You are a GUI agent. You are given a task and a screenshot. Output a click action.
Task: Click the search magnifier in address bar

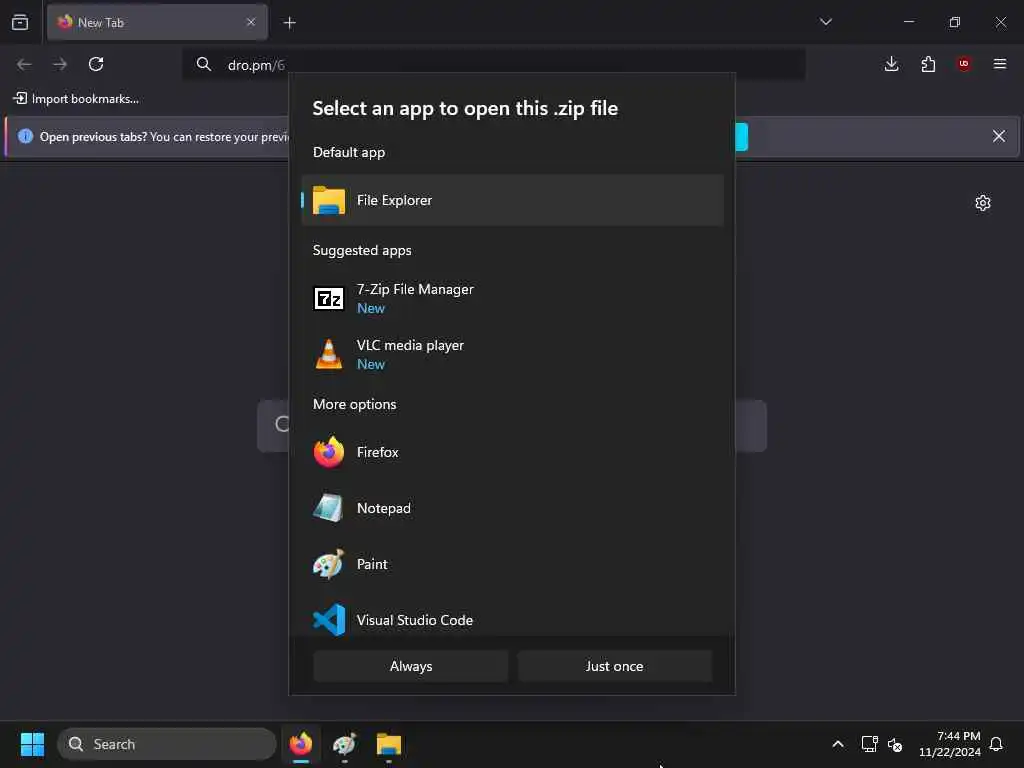204,64
